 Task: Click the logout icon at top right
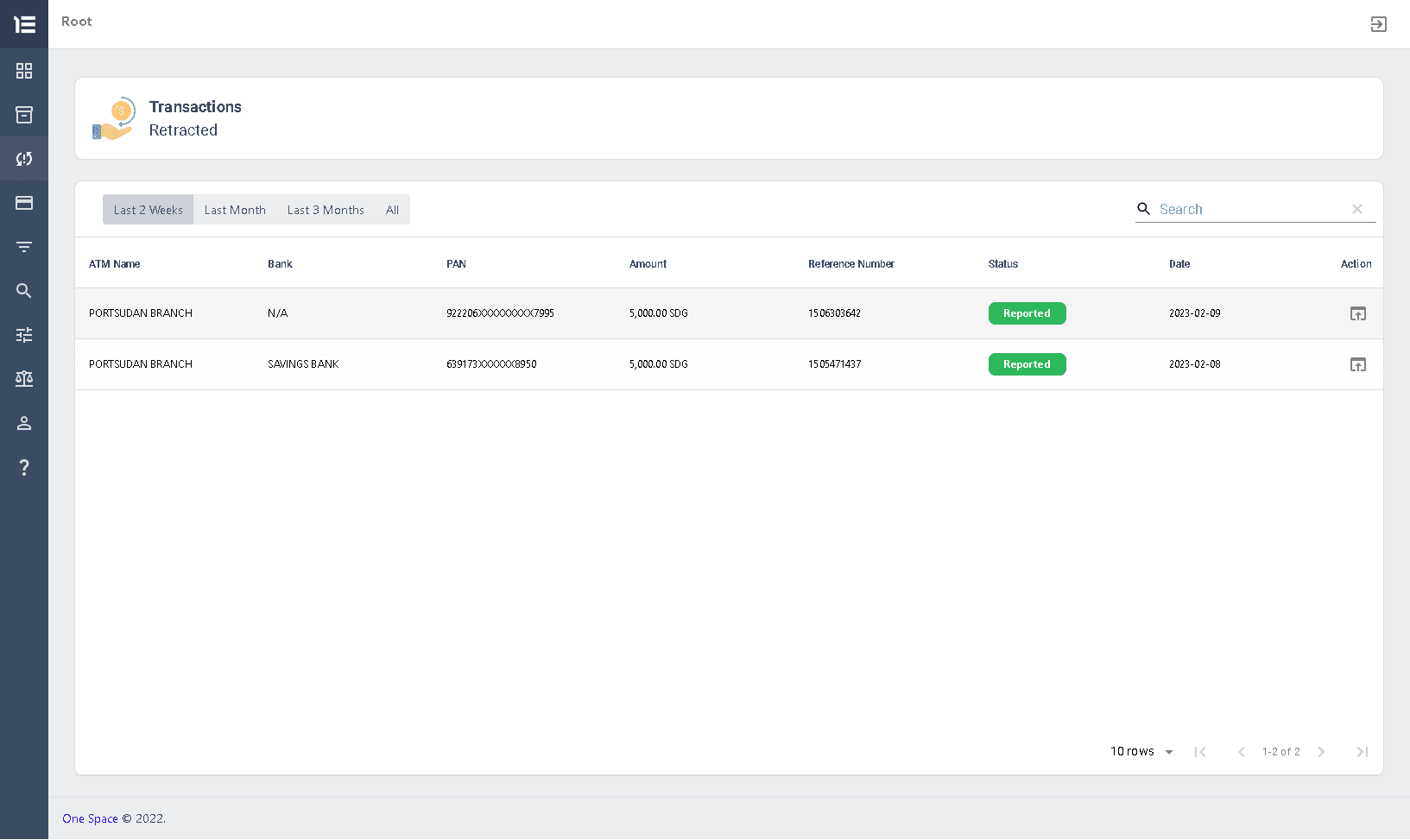1379,24
